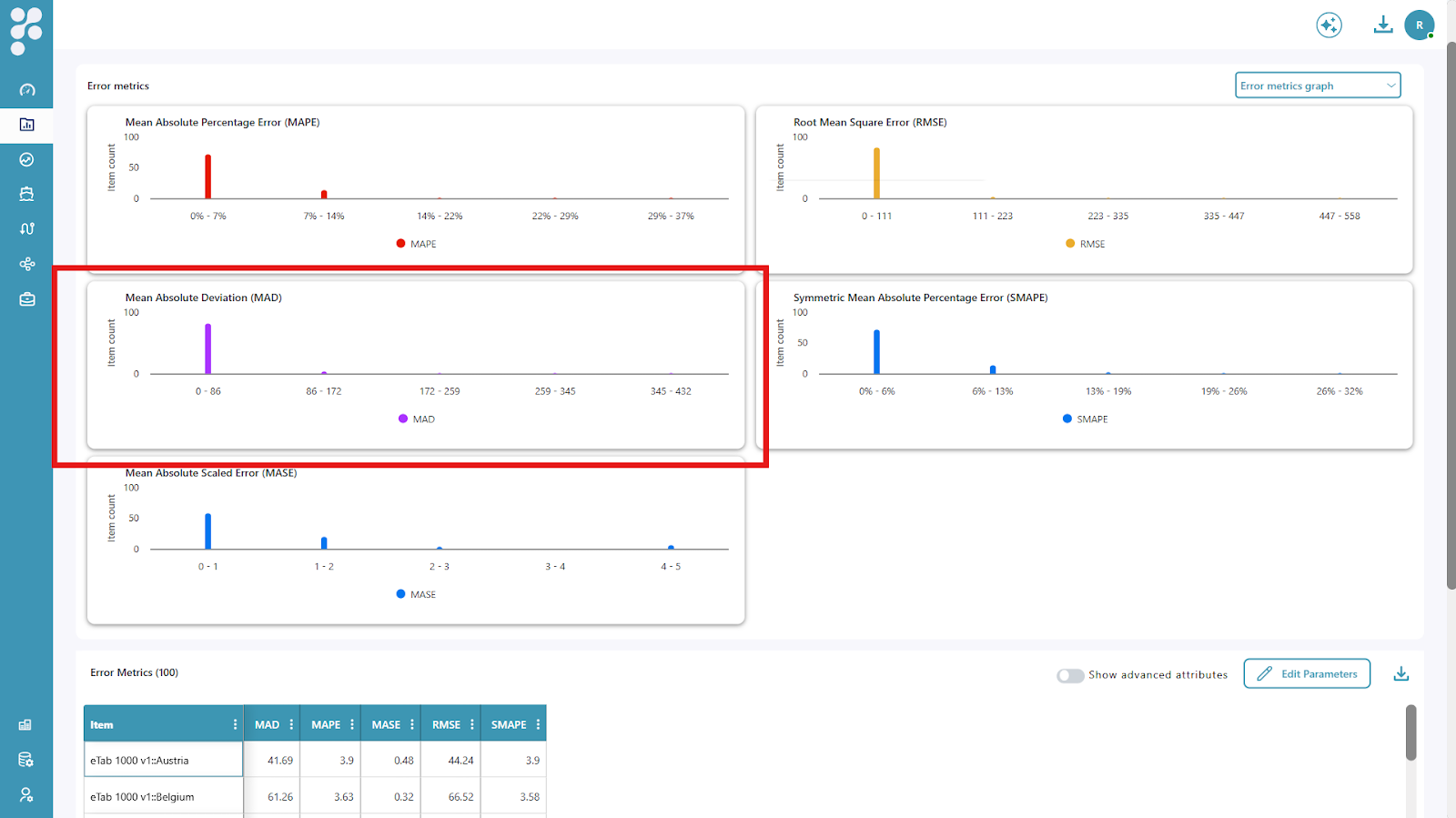
Task: Sort by the SMAPE column header
Action: pyautogui.click(x=509, y=725)
